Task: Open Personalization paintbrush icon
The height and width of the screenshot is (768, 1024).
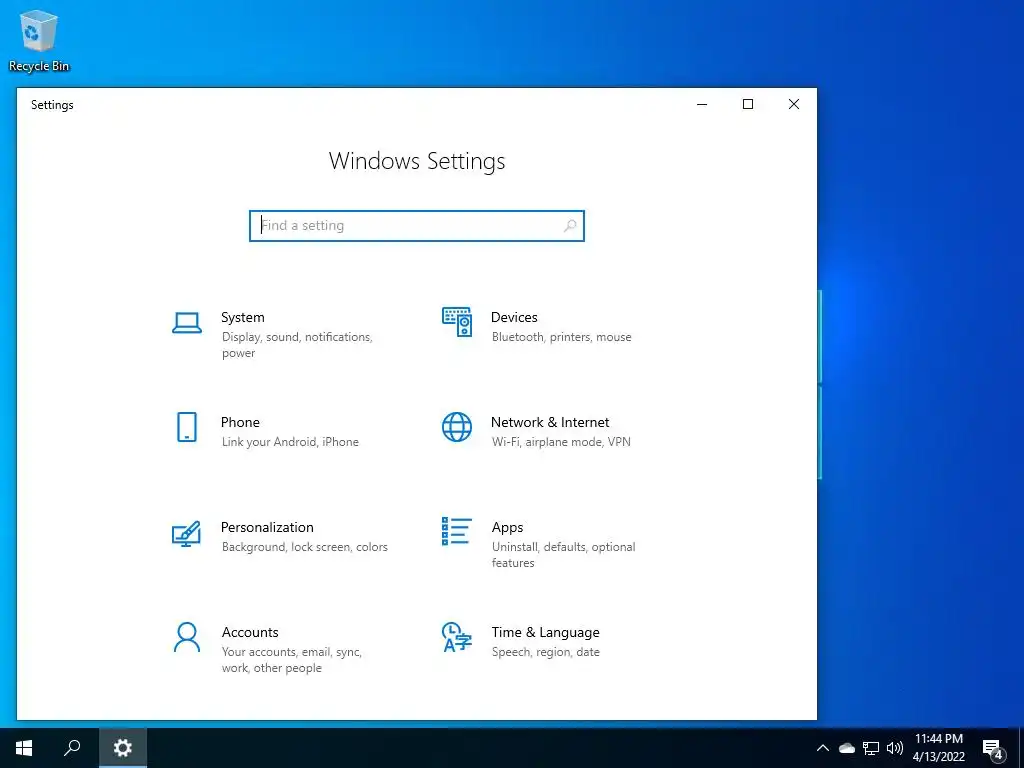Action: pos(186,533)
